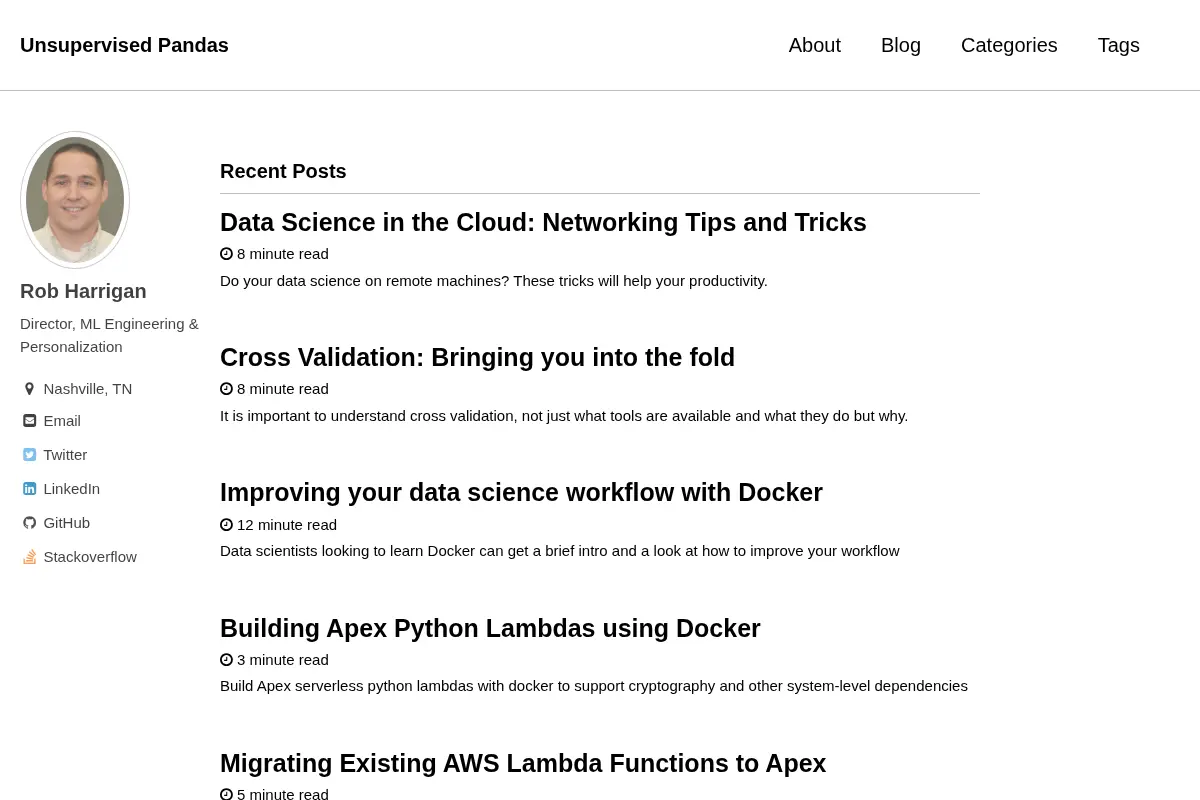Select Tags in the top navigation
Screen dimensions: 1200x800
pyautogui.click(x=1119, y=45)
